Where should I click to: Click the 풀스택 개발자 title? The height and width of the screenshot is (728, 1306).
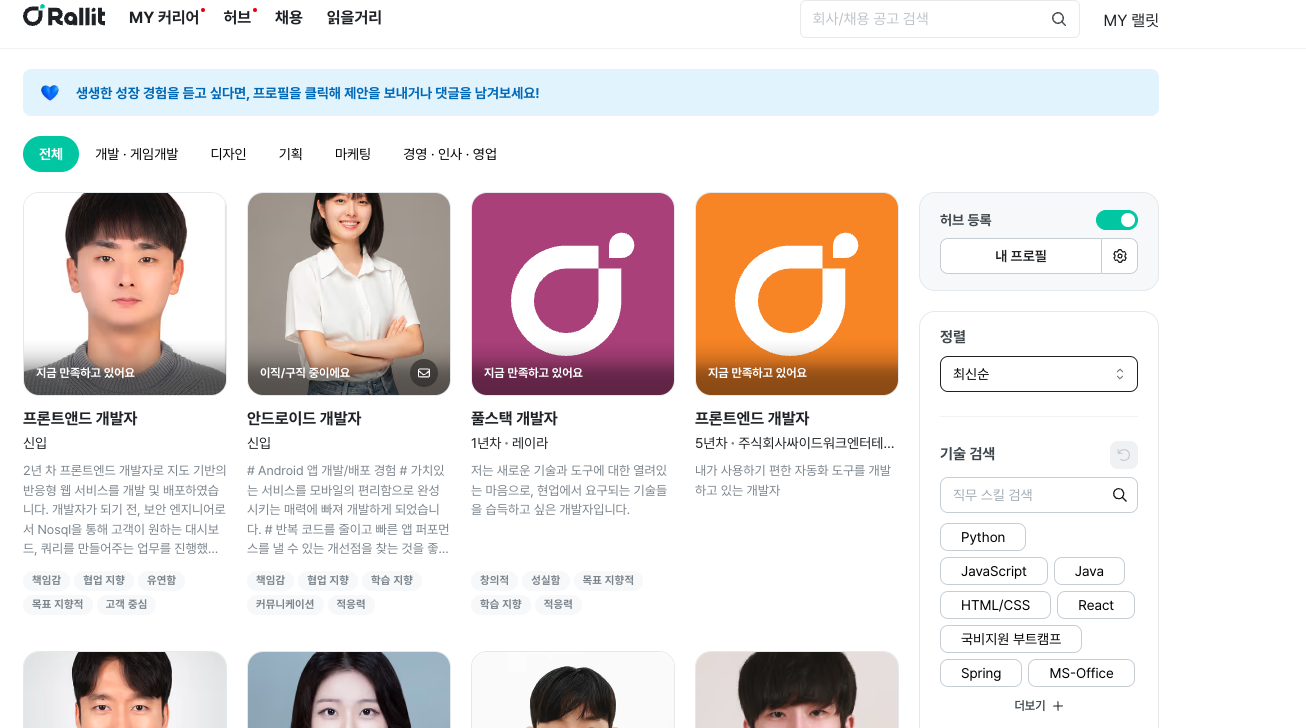point(514,418)
